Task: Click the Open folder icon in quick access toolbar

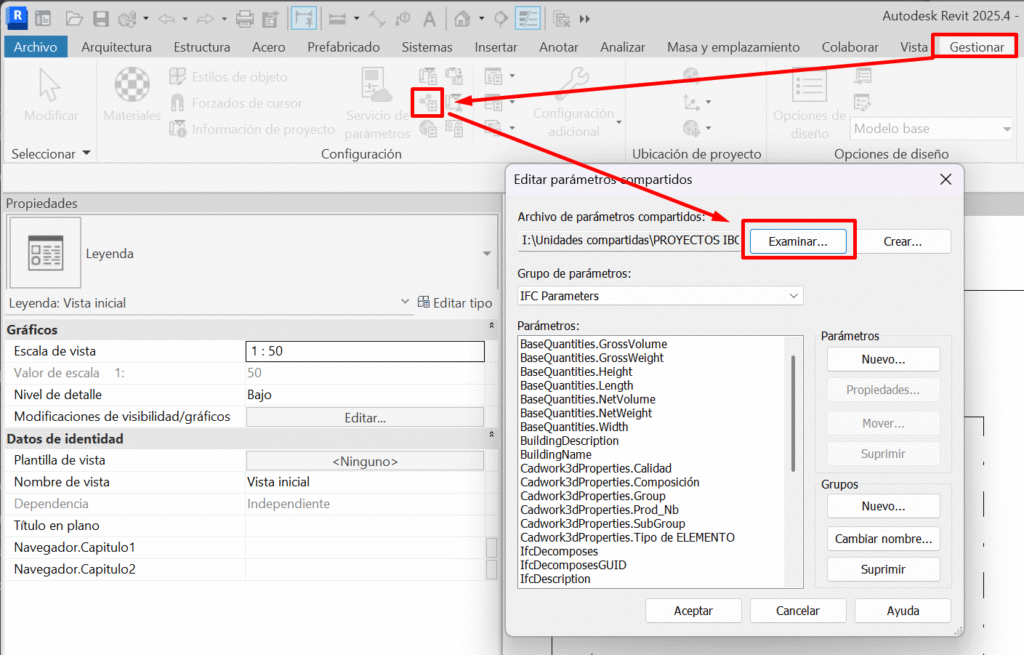Action: (x=74, y=19)
